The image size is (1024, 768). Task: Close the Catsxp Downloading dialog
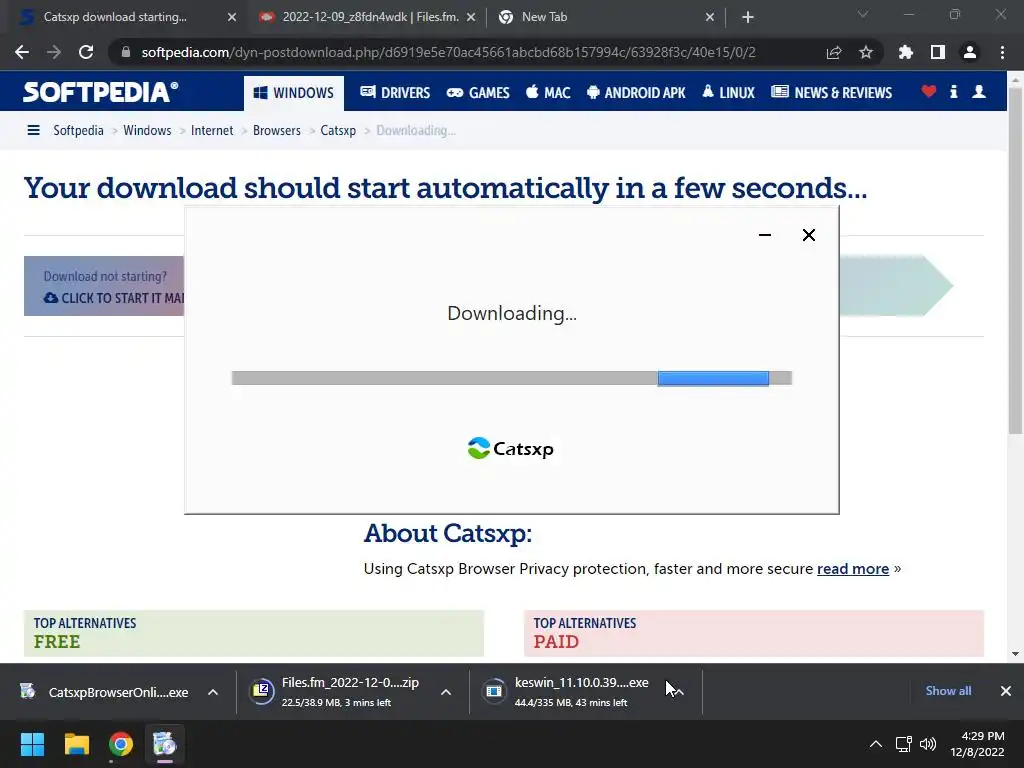808,235
